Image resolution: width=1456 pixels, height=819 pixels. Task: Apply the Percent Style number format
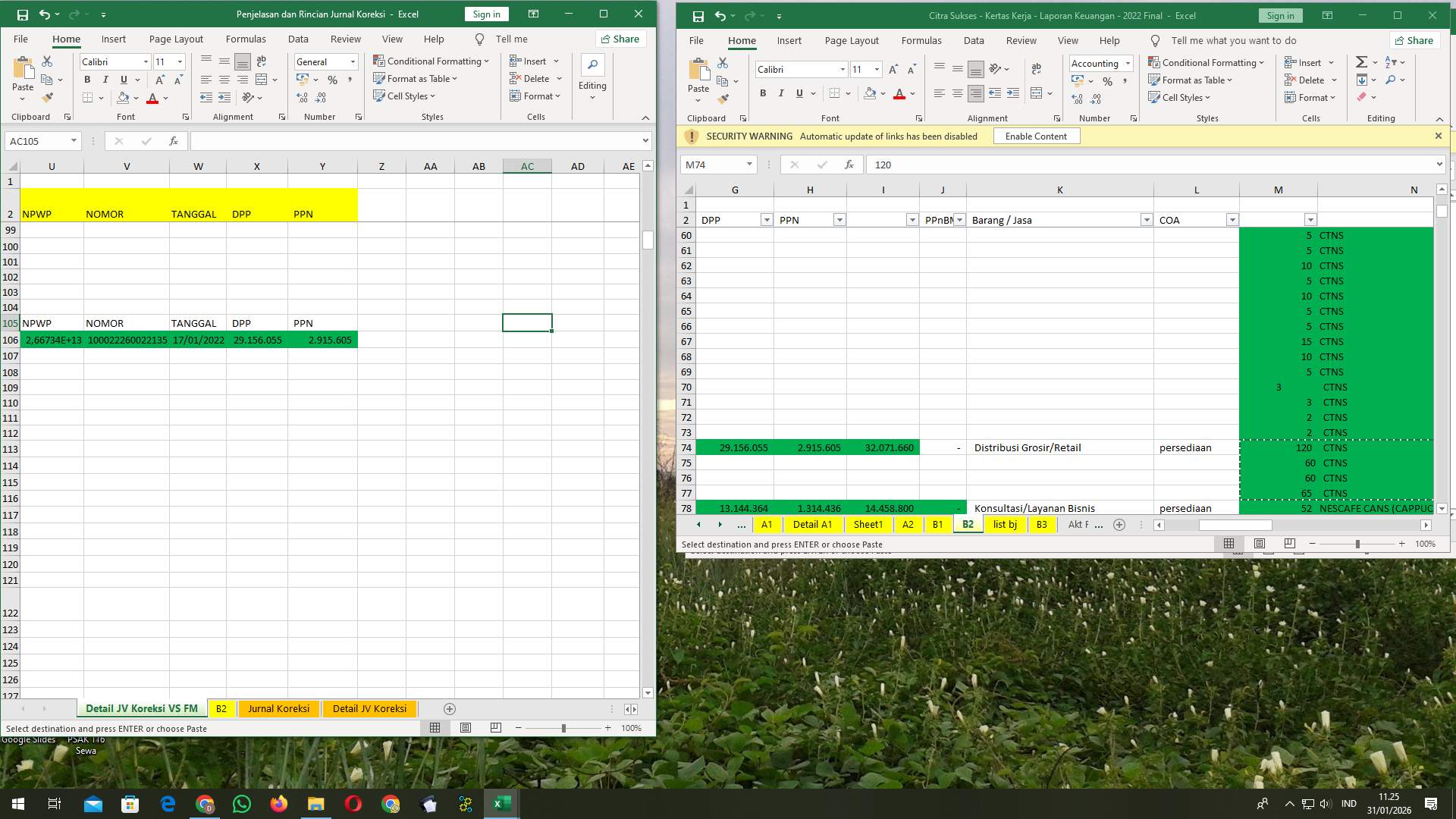331,79
